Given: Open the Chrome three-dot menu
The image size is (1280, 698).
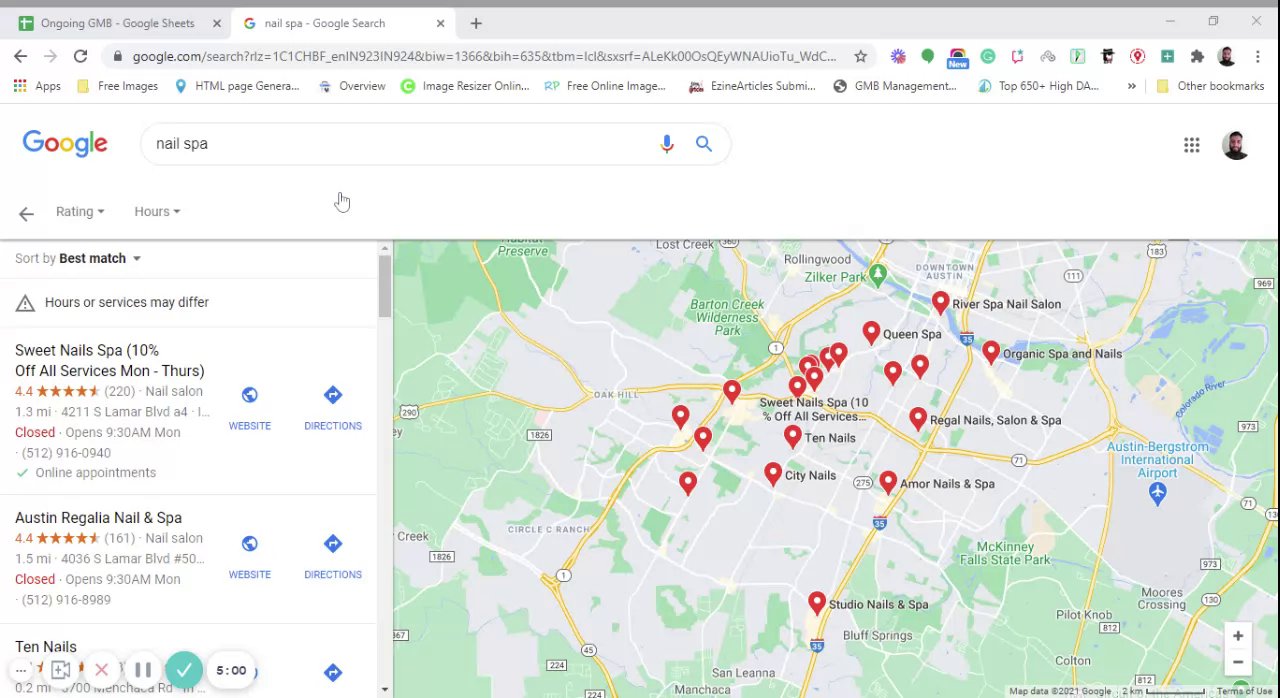Looking at the screenshot, I should (x=1257, y=56).
